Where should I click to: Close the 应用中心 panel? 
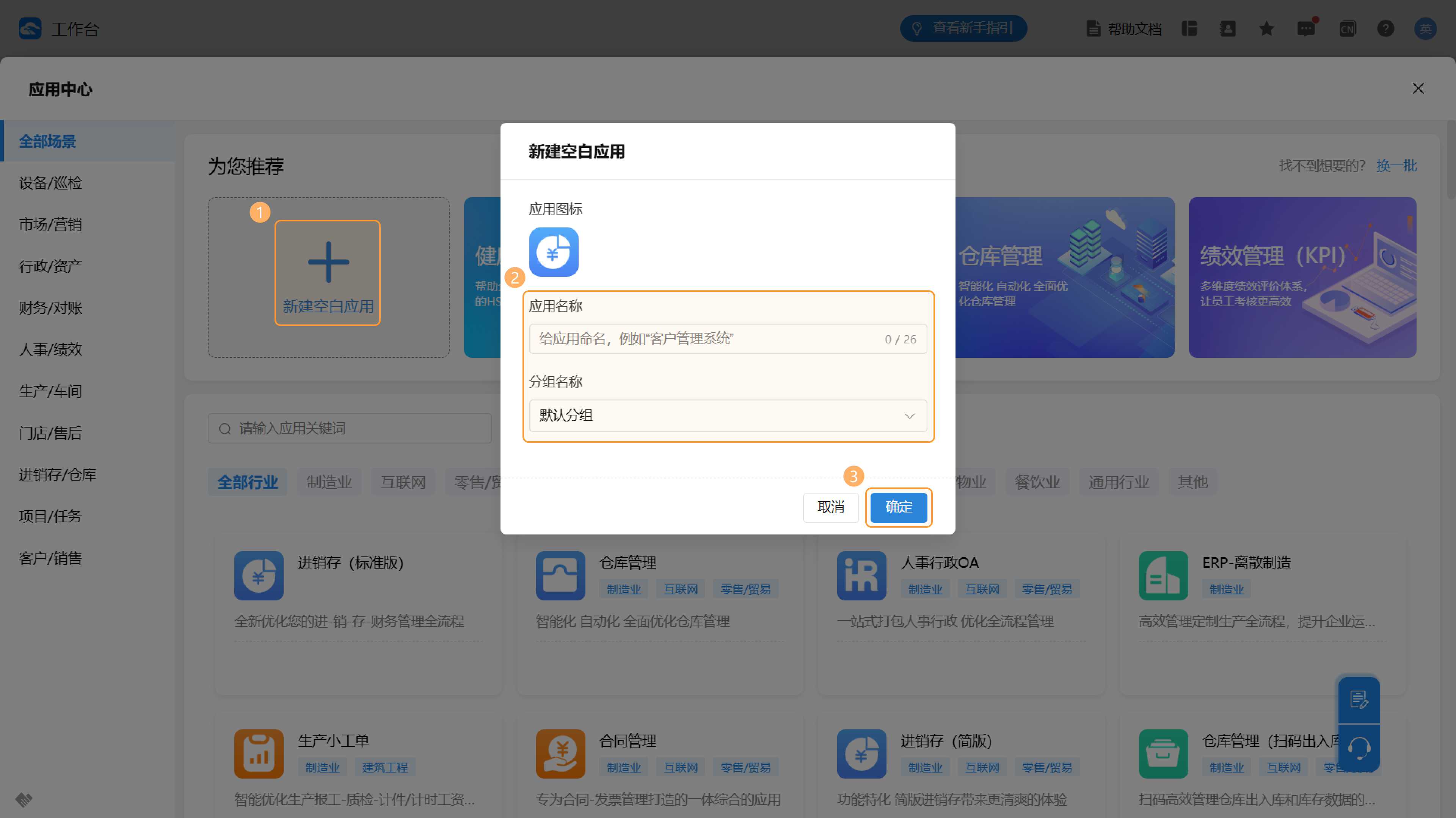1418,89
